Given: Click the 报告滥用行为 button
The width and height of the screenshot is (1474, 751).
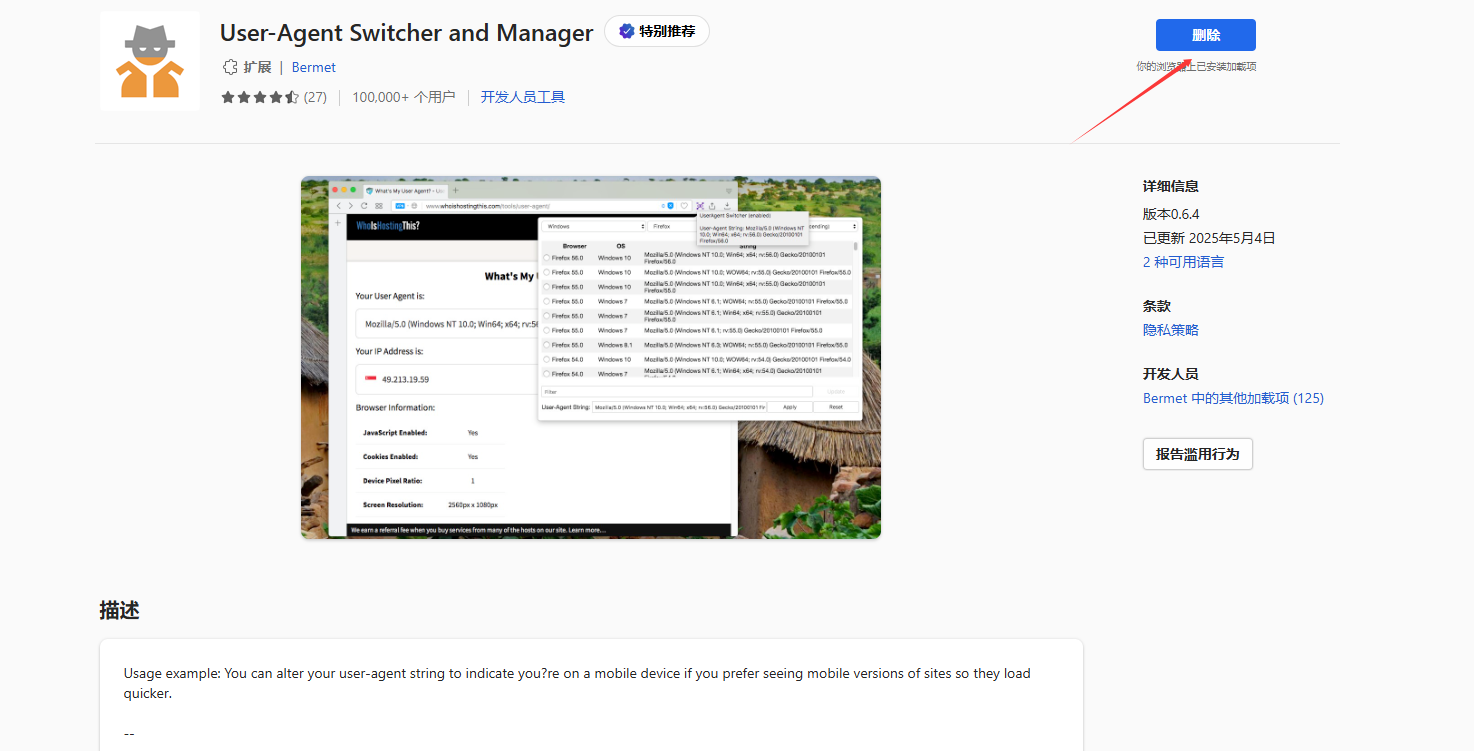Looking at the screenshot, I should (x=1197, y=454).
